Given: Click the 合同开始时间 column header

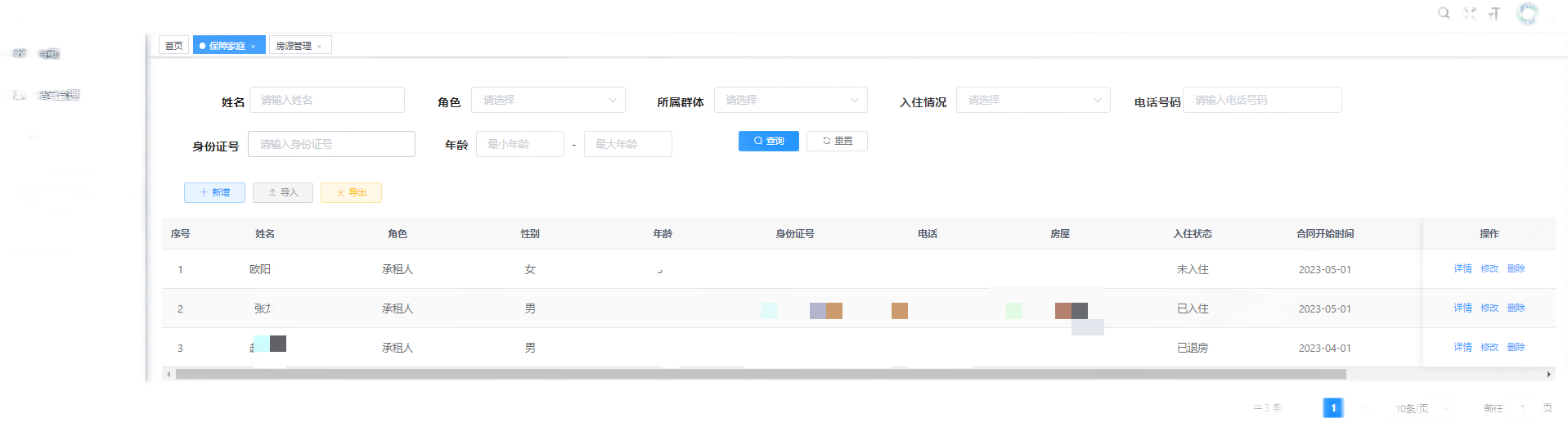Looking at the screenshot, I should 1325,234.
